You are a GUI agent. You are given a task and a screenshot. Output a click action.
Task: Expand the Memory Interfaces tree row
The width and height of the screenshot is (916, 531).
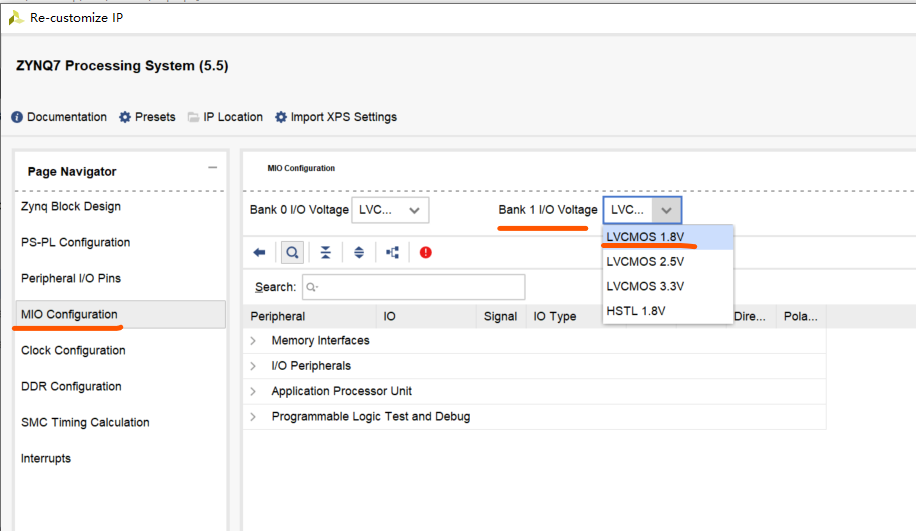253,341
